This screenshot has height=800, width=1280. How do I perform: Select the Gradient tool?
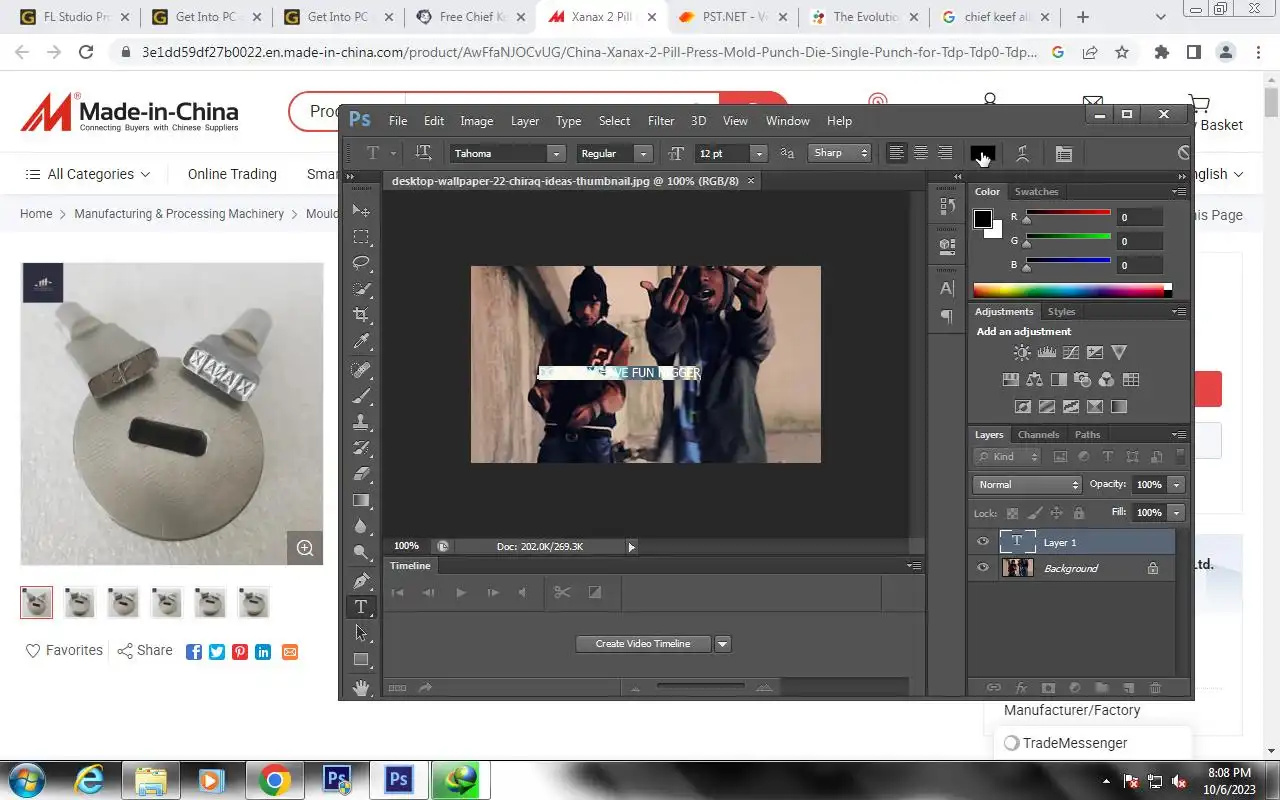tap(361, 500)
